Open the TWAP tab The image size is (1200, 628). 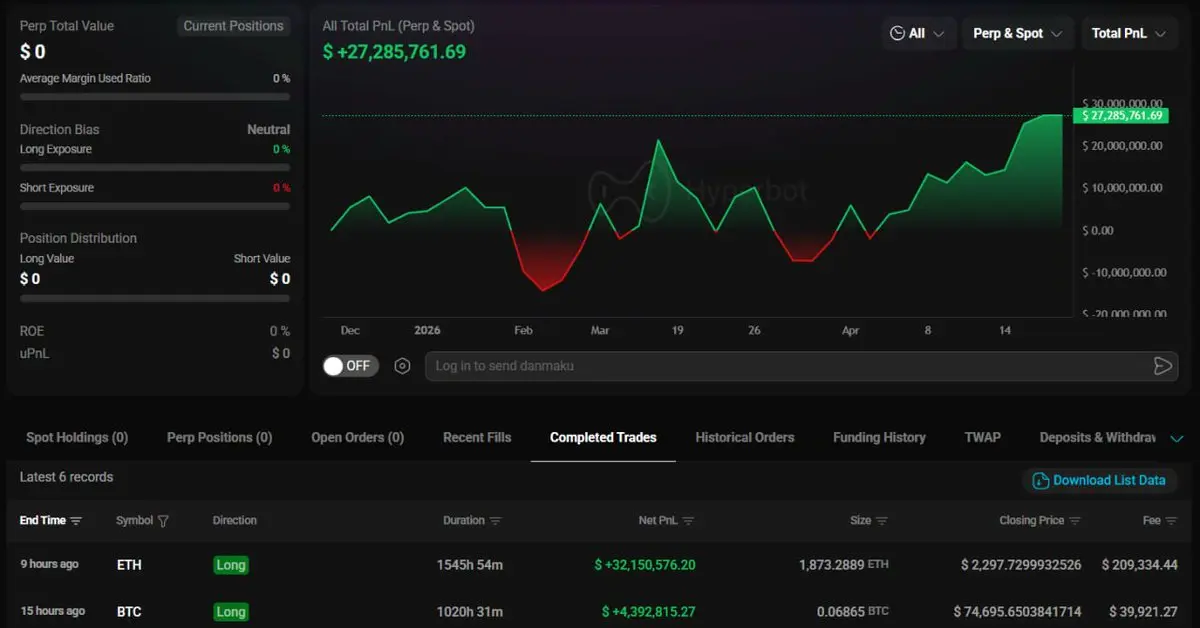tap(982, 437)
